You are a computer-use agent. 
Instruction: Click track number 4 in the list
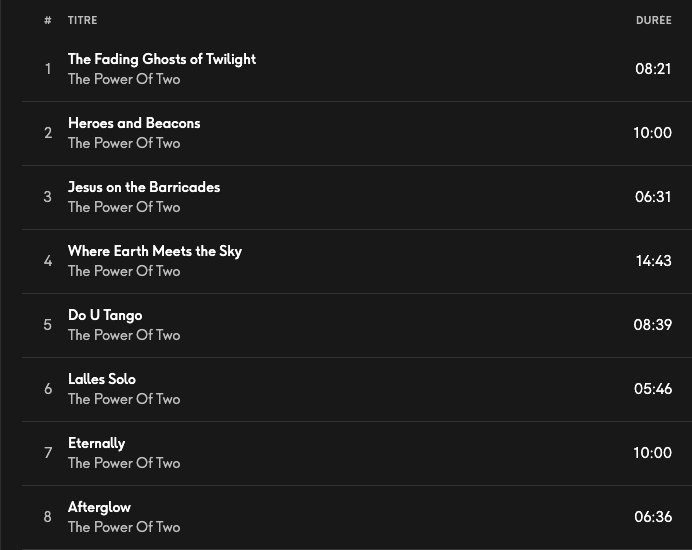click(47, 261)
